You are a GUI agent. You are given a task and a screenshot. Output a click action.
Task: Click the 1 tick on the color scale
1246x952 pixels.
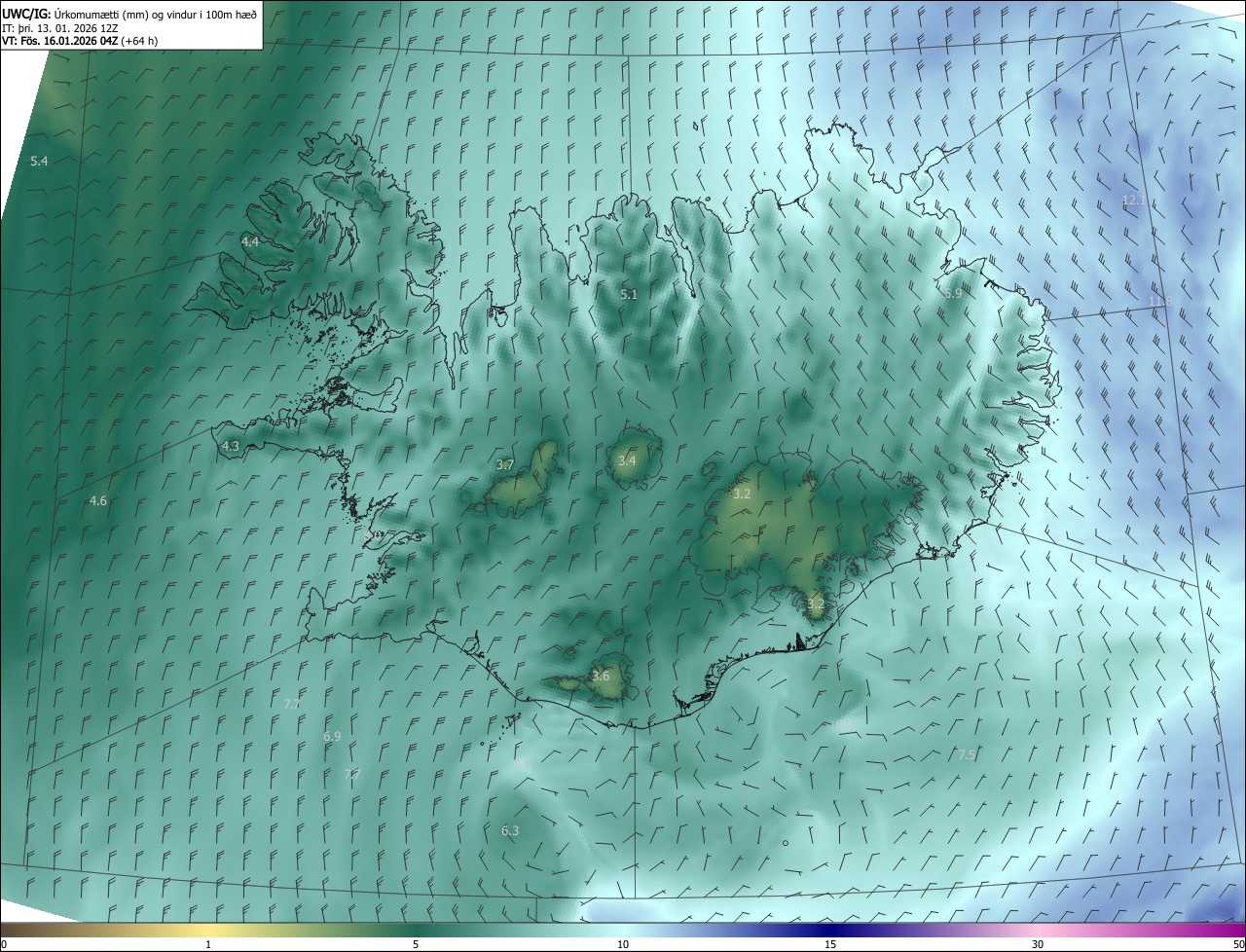tap(208, 944)
